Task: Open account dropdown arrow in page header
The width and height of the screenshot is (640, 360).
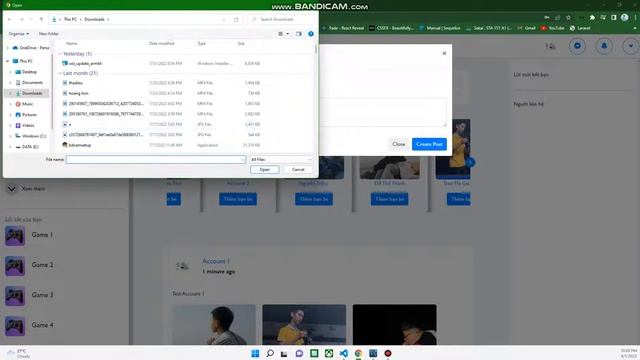Action: click(x=631, y=46)
